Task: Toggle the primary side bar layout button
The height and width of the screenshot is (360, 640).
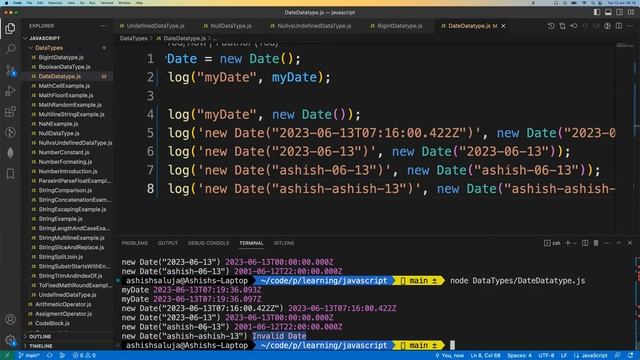Action: [597, 12]
